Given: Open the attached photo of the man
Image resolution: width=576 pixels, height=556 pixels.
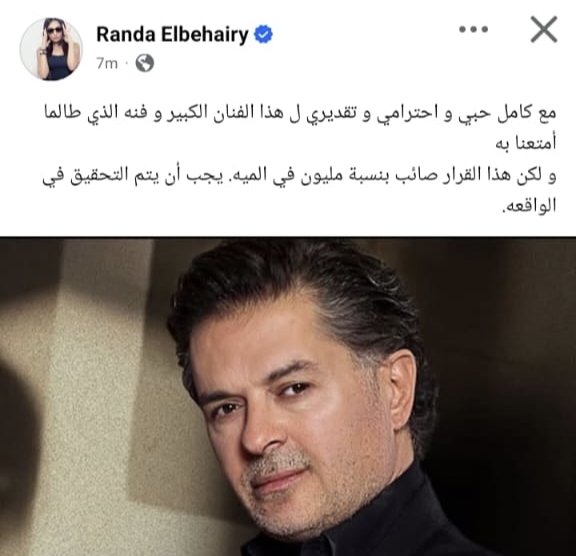Looking at the screenshot, I should (x=288, y=396).
